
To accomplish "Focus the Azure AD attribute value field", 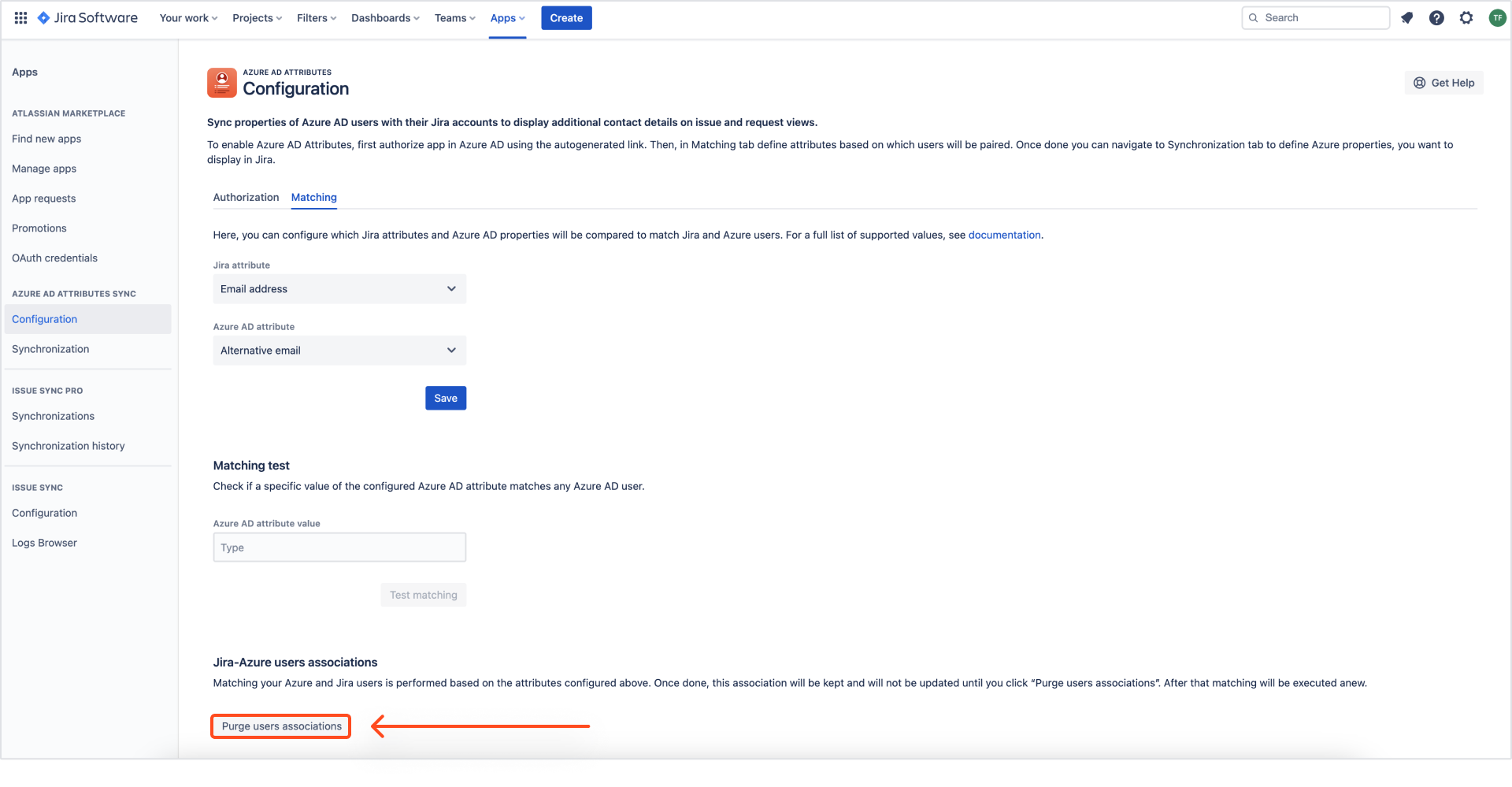I will click(339, 548).
